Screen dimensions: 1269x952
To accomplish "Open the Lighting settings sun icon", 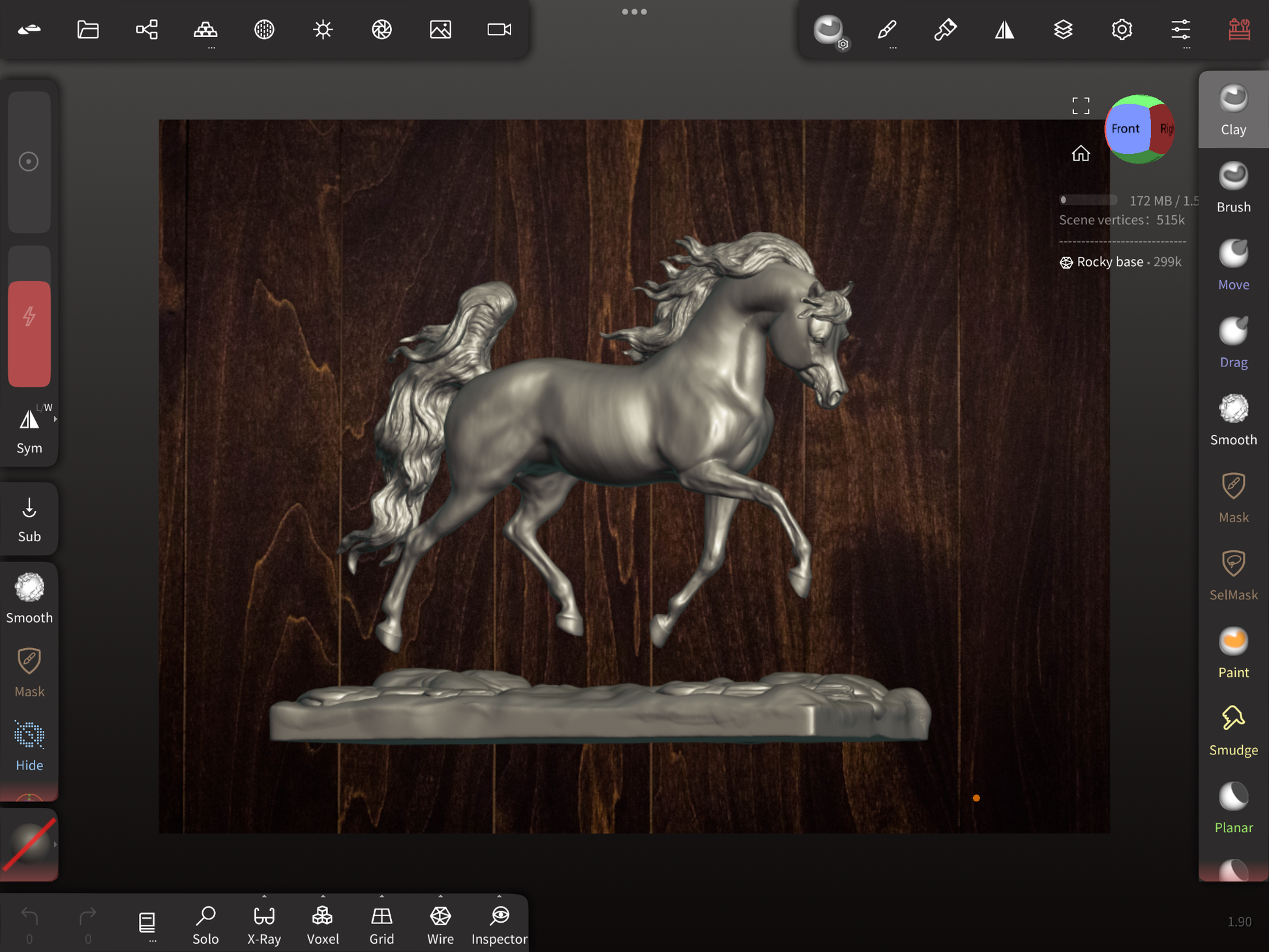I will point(323,29).
